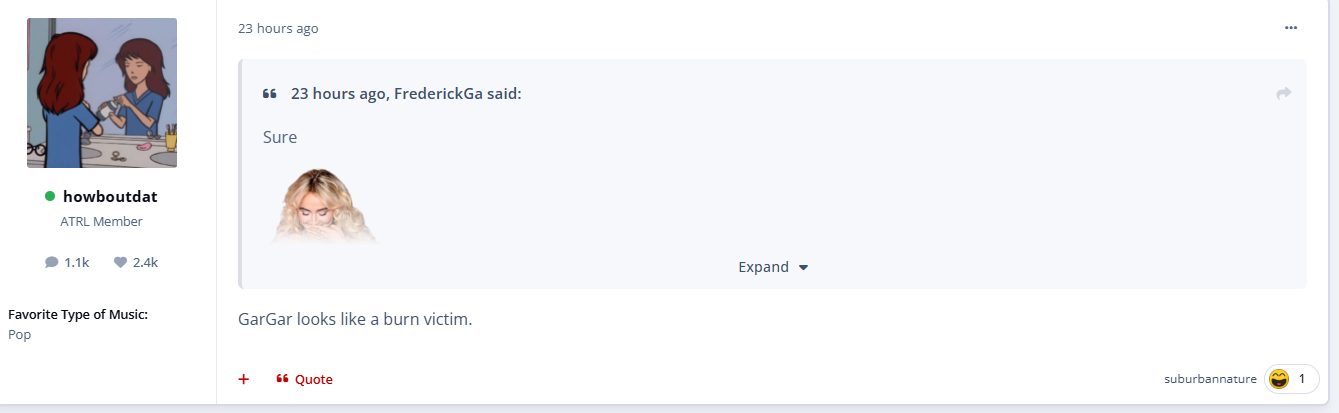Open the howboutdat user profile
This screenshot has height=413, width=1339.
point(110,196)
